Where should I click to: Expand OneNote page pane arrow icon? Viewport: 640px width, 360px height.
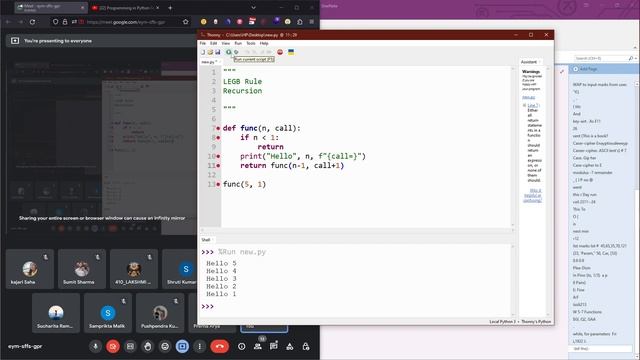(x=562, y=71)
